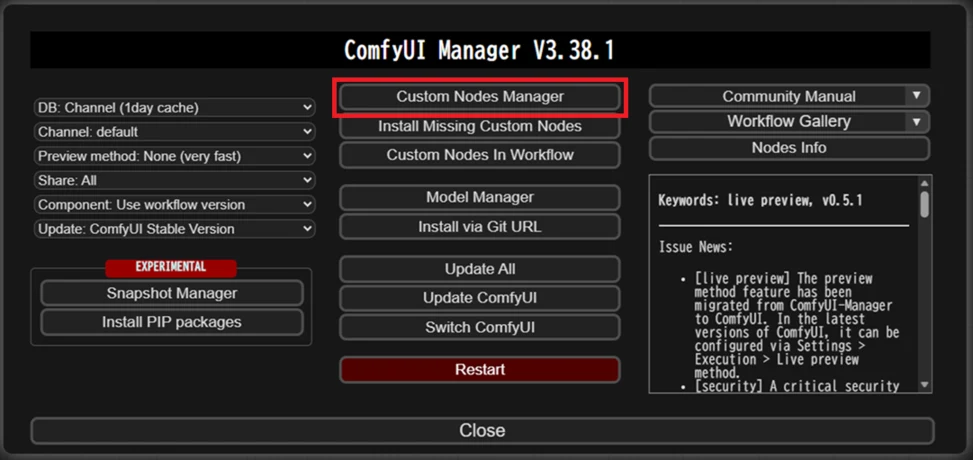This screenshot has width=973, height=460.
Task: Open the Share: All dropdown
Action: coord(174,180)
